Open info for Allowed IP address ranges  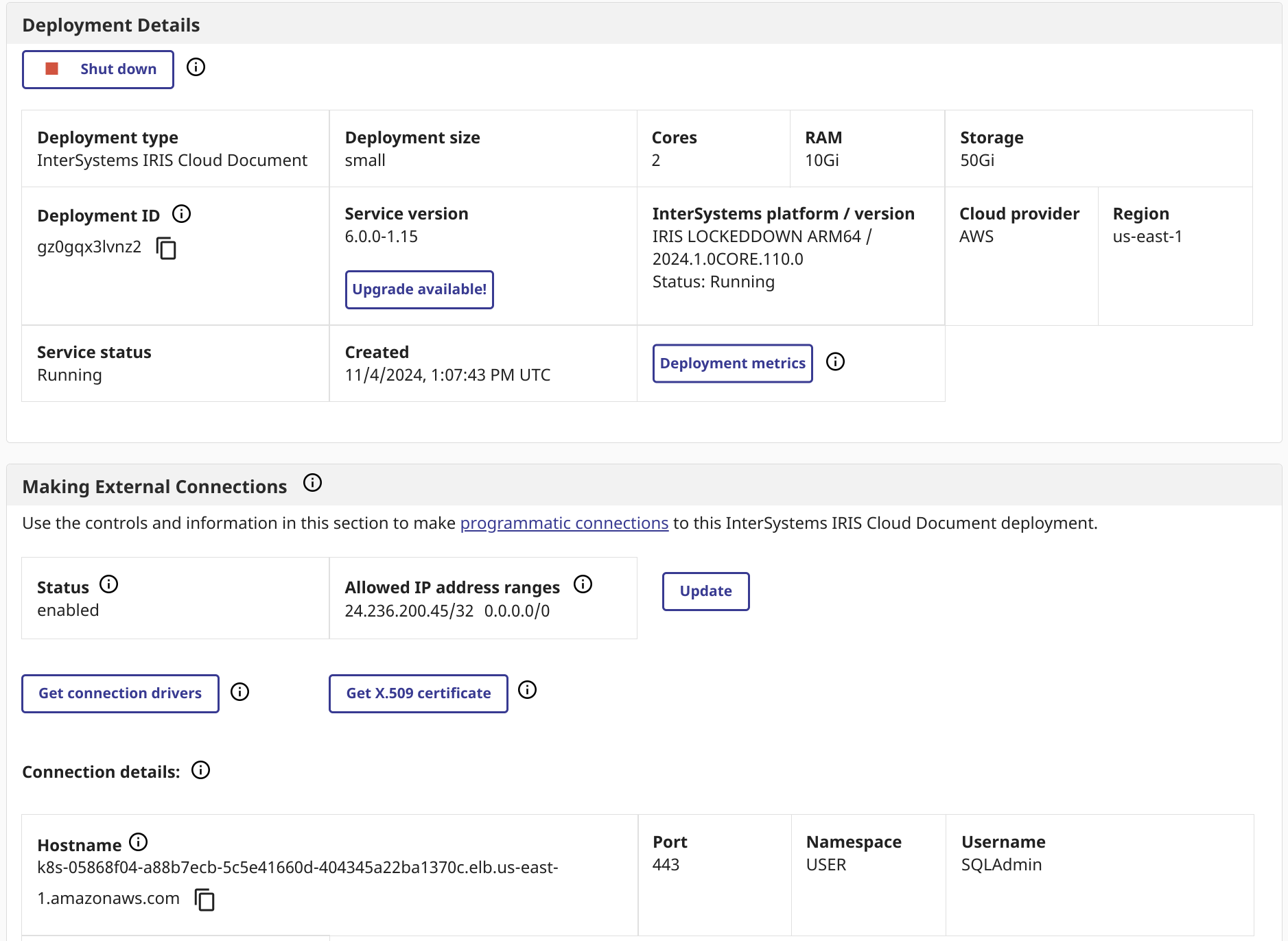(x=583, y=584)
